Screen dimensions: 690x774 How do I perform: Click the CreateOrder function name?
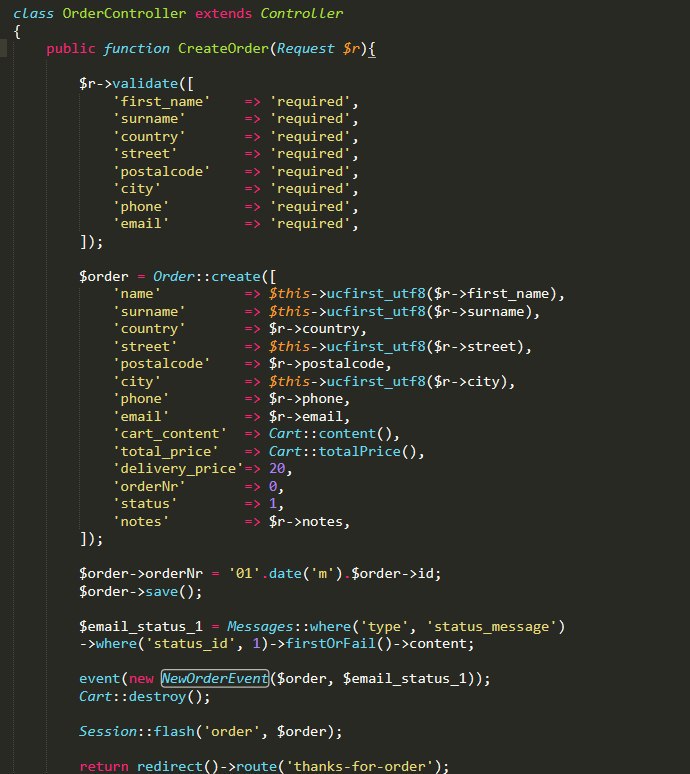click(224, 48)
